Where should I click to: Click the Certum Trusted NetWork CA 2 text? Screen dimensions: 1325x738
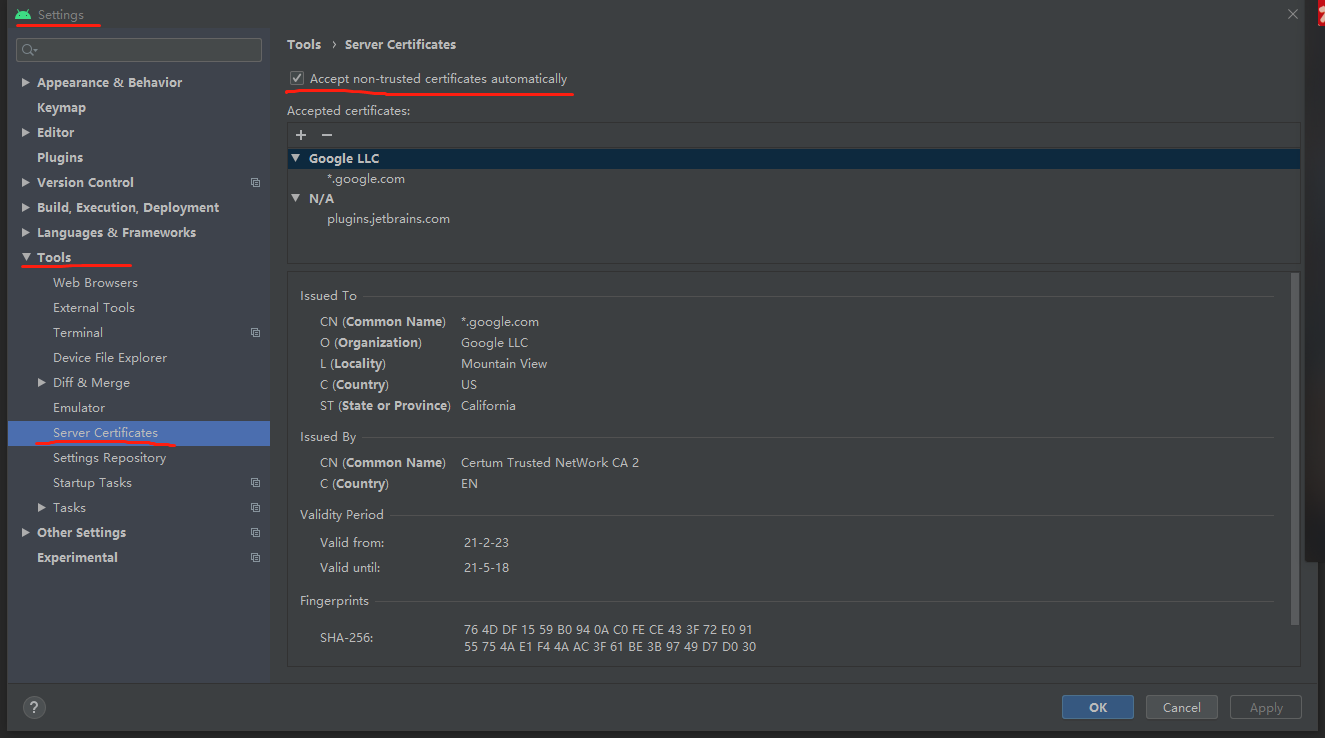click(x=550, y=463)
